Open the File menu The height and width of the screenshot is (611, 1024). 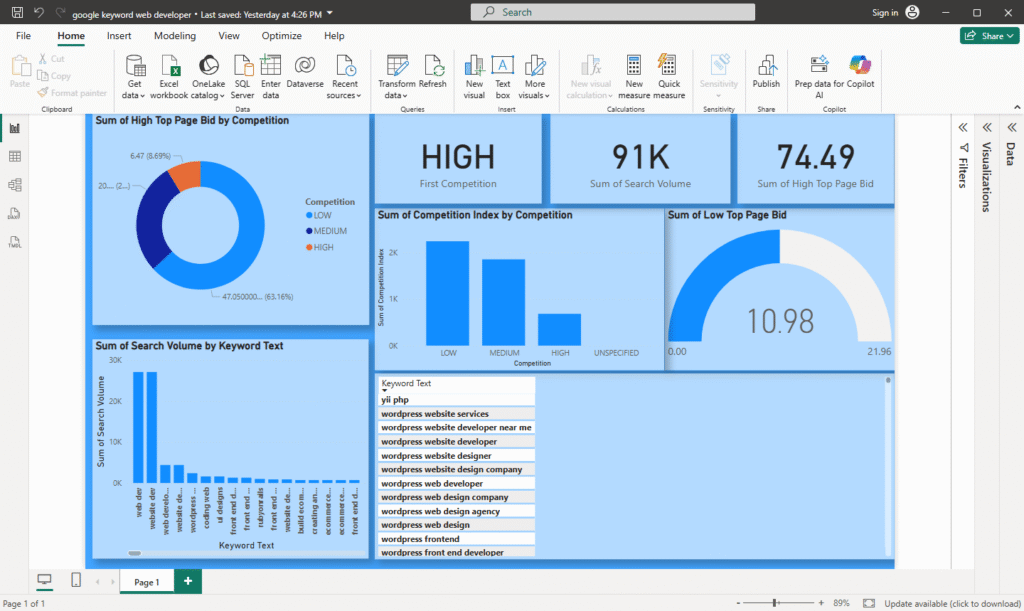[24, 36]
